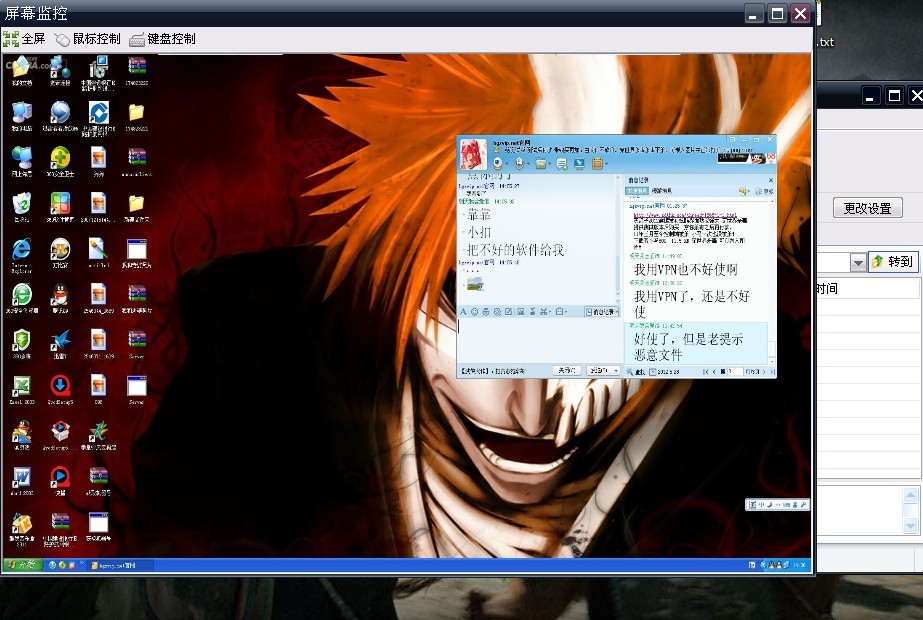Click the 关闭 close button in chat

click(x=567, y=370)
